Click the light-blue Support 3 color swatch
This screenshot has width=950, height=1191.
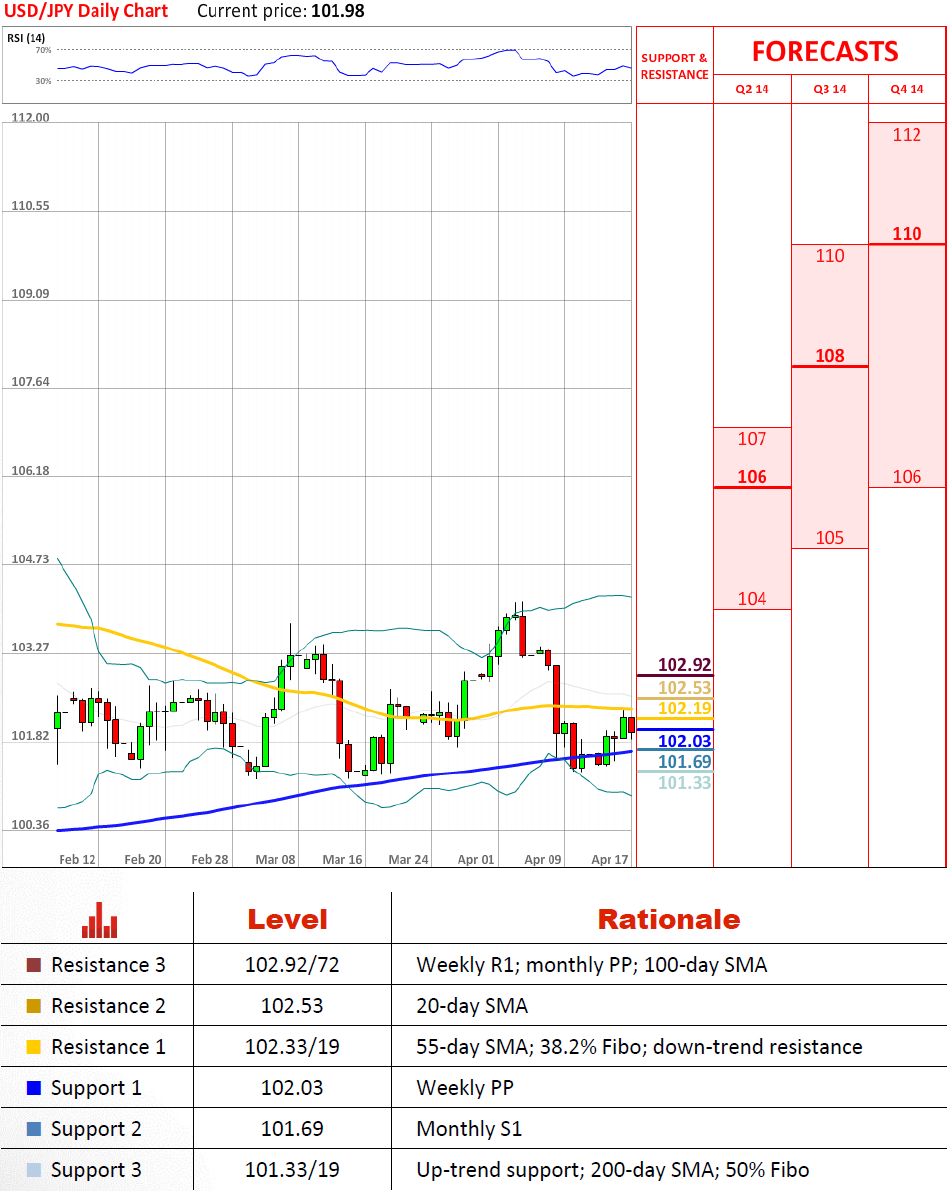click(33, 1170)
